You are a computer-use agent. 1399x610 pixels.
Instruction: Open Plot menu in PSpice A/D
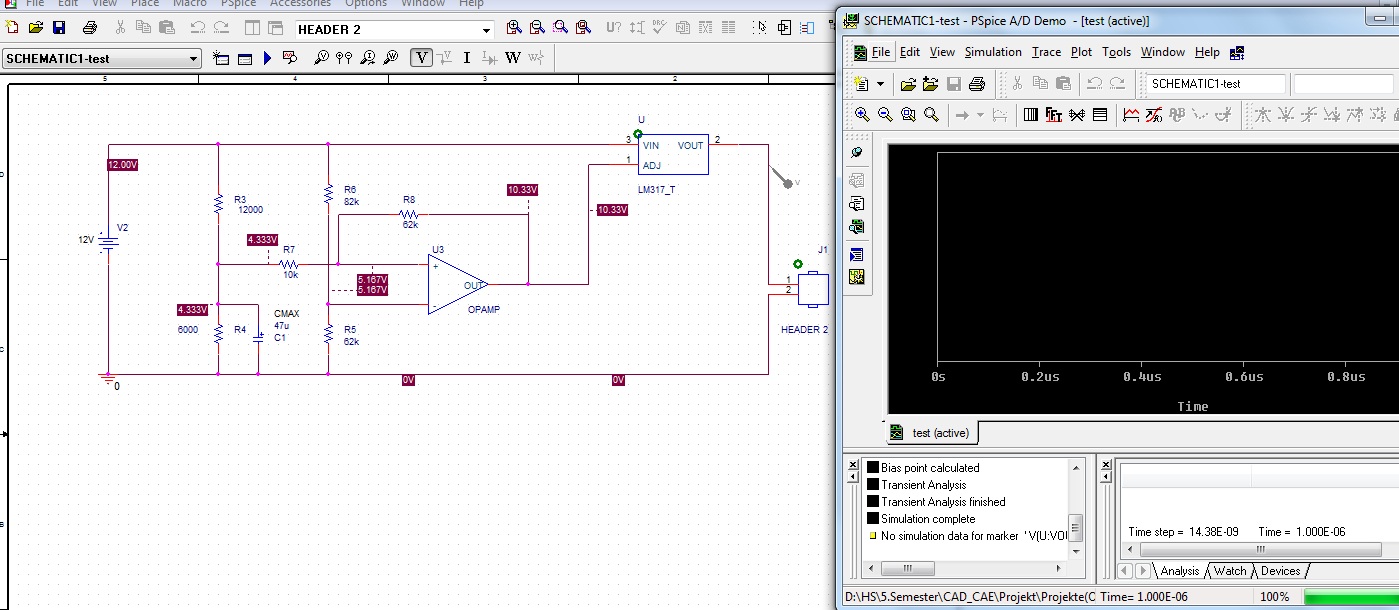click(1081, 52)
